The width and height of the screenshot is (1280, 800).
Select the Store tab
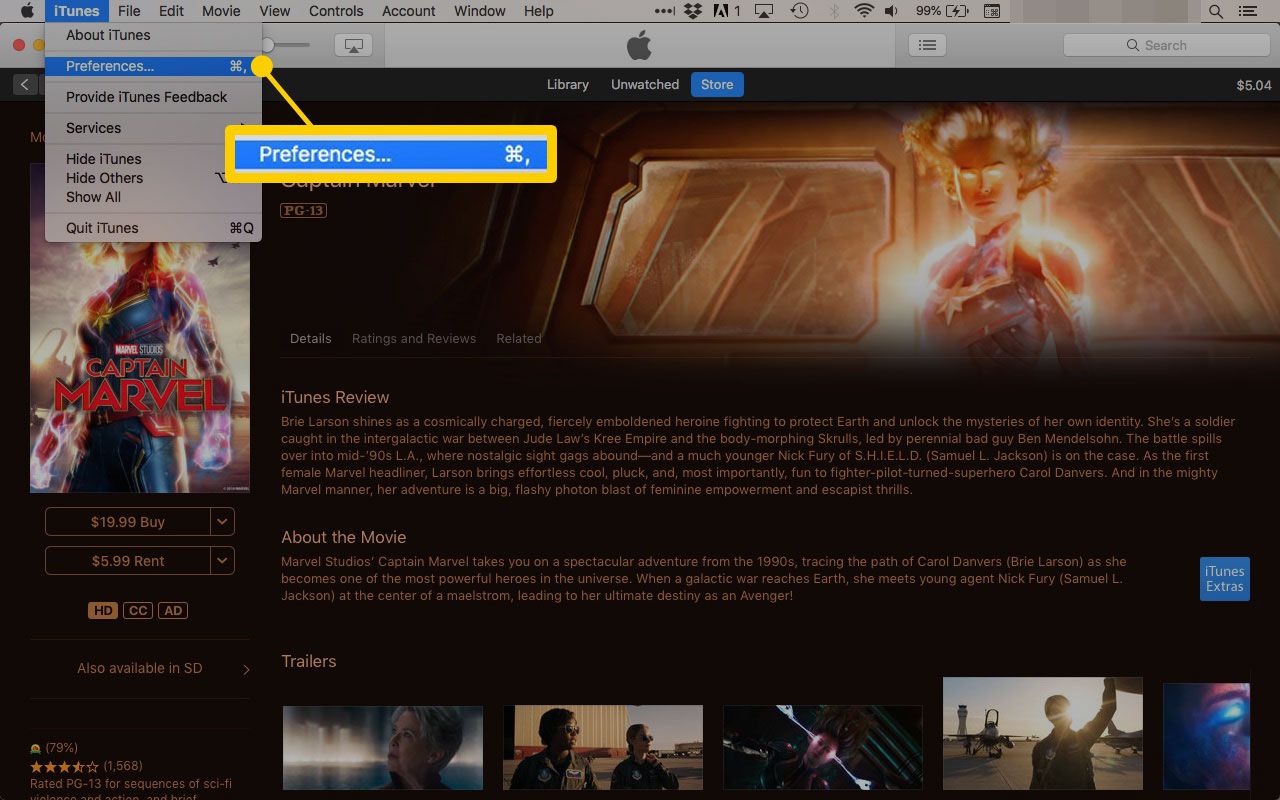[717, 85]
